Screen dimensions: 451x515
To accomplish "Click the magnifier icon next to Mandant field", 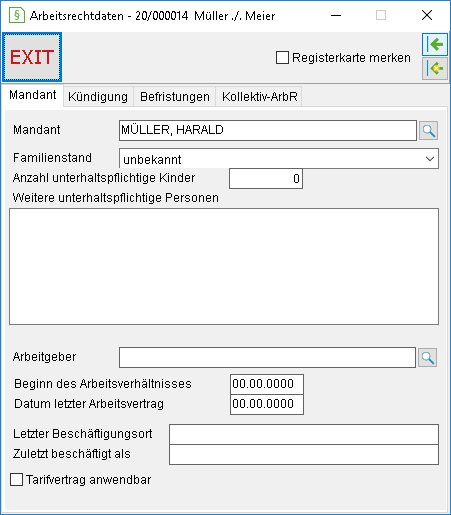I will (x=428, y=131).
